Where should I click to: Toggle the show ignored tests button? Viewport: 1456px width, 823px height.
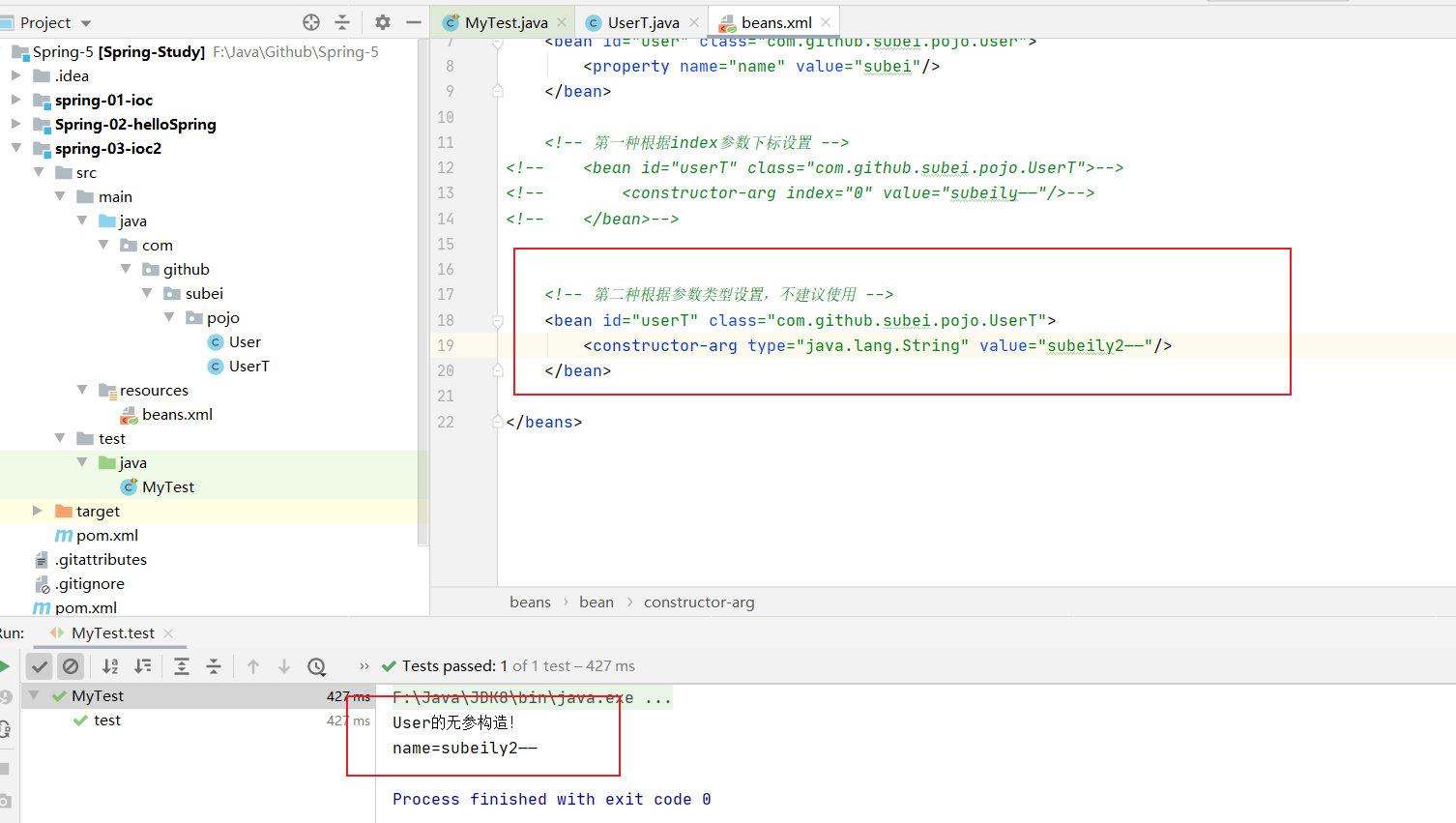tap(71, 666)
